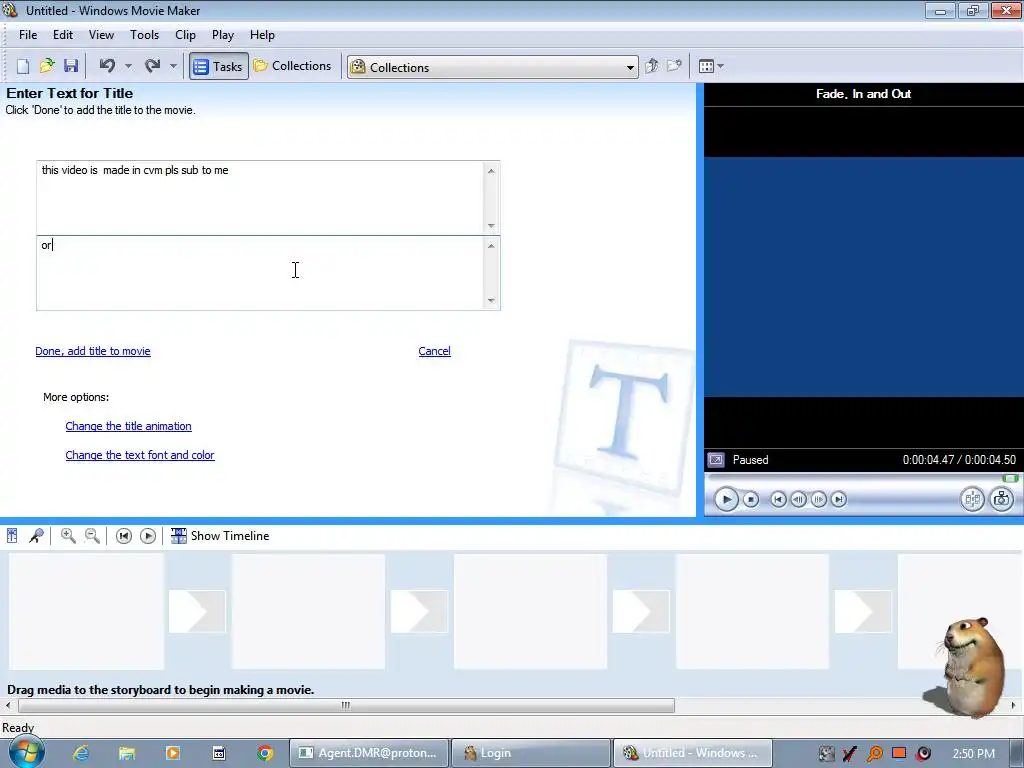Screen dimensions: 1024x768
Task: Click the Cancel link
Action: tap(434, 351)
